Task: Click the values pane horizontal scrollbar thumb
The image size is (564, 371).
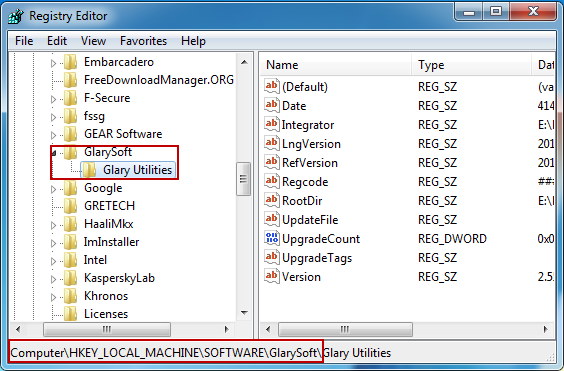Action: pyautogui.click(x=345, y=329)
